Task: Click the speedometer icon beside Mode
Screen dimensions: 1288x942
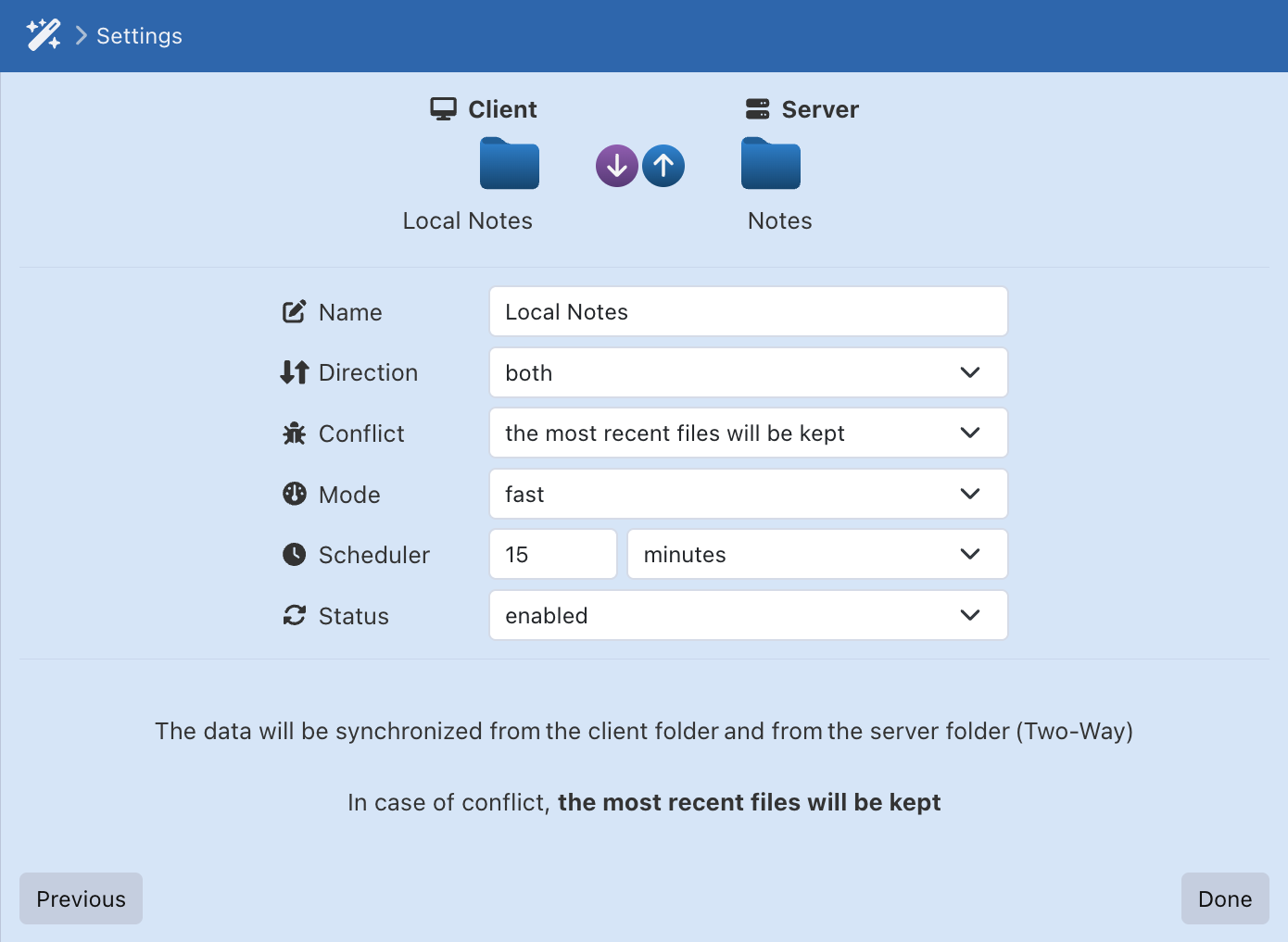Action: [293, 494]
